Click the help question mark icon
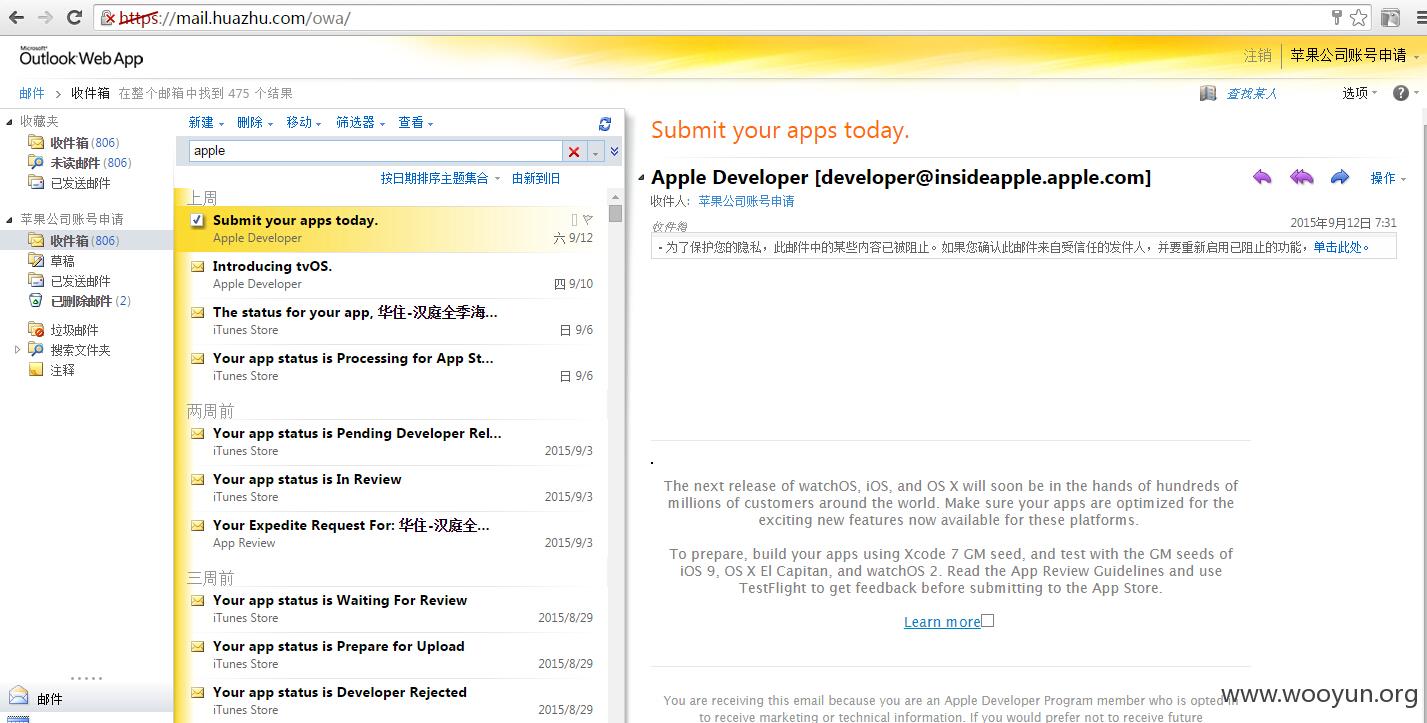This screenshot has height=723, width=1427. pyautogui.click(x=1400, y=93)
